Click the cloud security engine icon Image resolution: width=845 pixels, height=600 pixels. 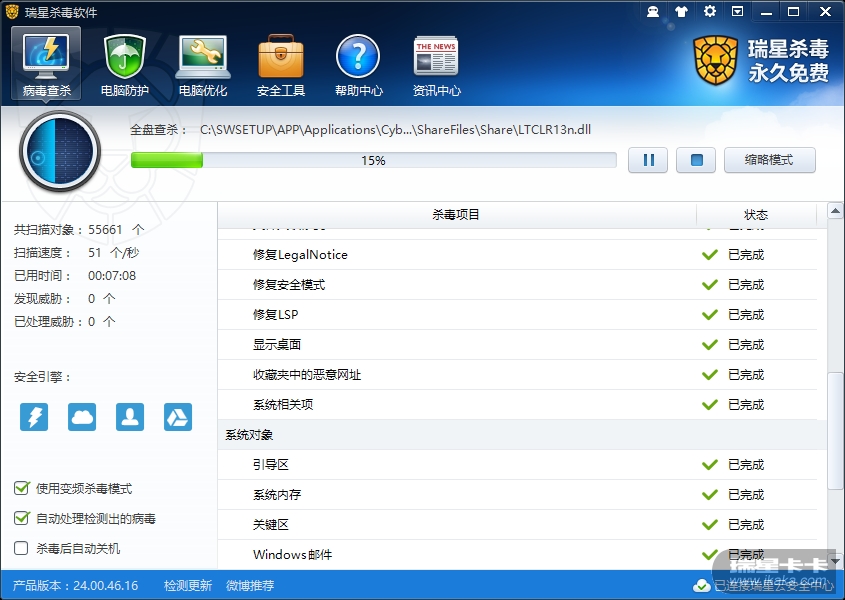click(82, 417)
